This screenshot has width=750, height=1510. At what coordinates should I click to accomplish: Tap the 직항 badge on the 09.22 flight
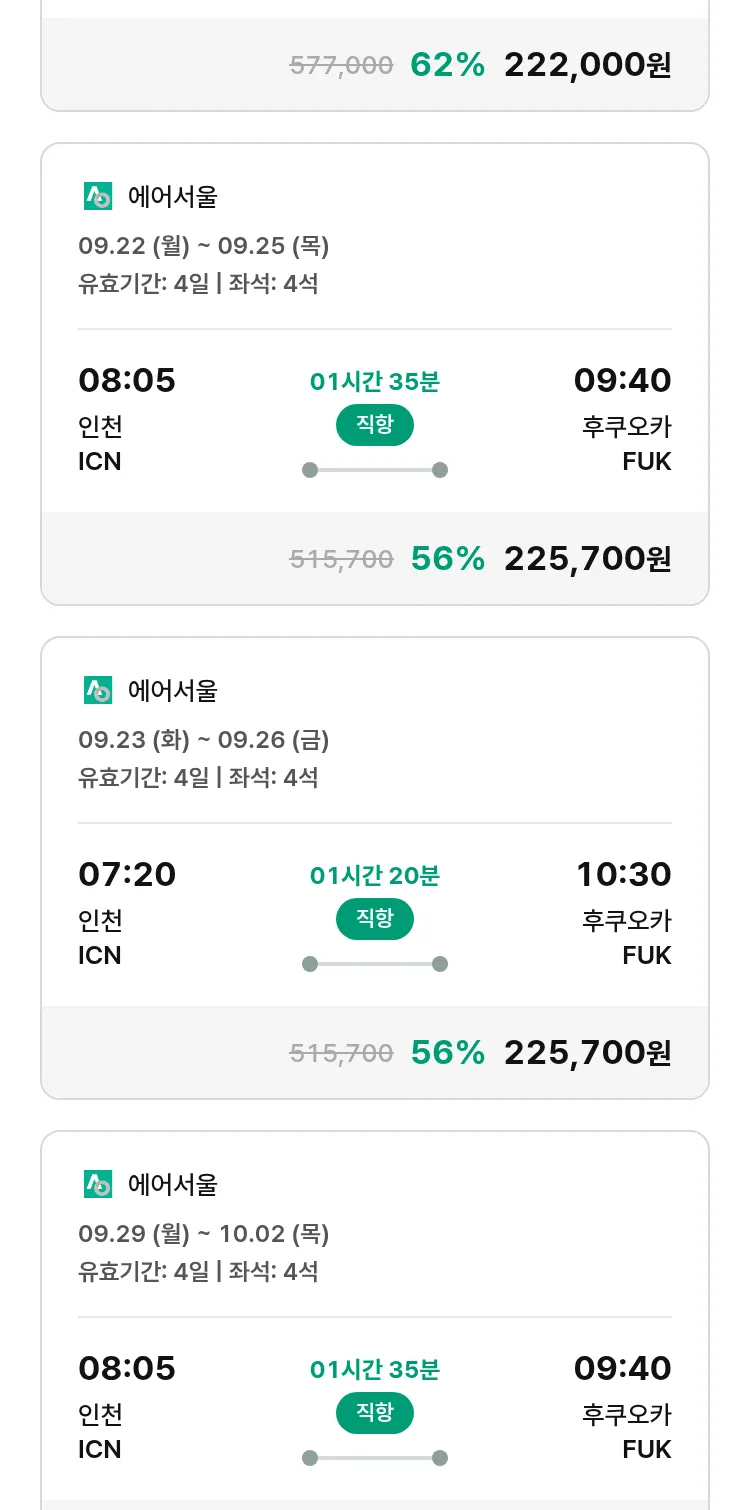point(374,425)
